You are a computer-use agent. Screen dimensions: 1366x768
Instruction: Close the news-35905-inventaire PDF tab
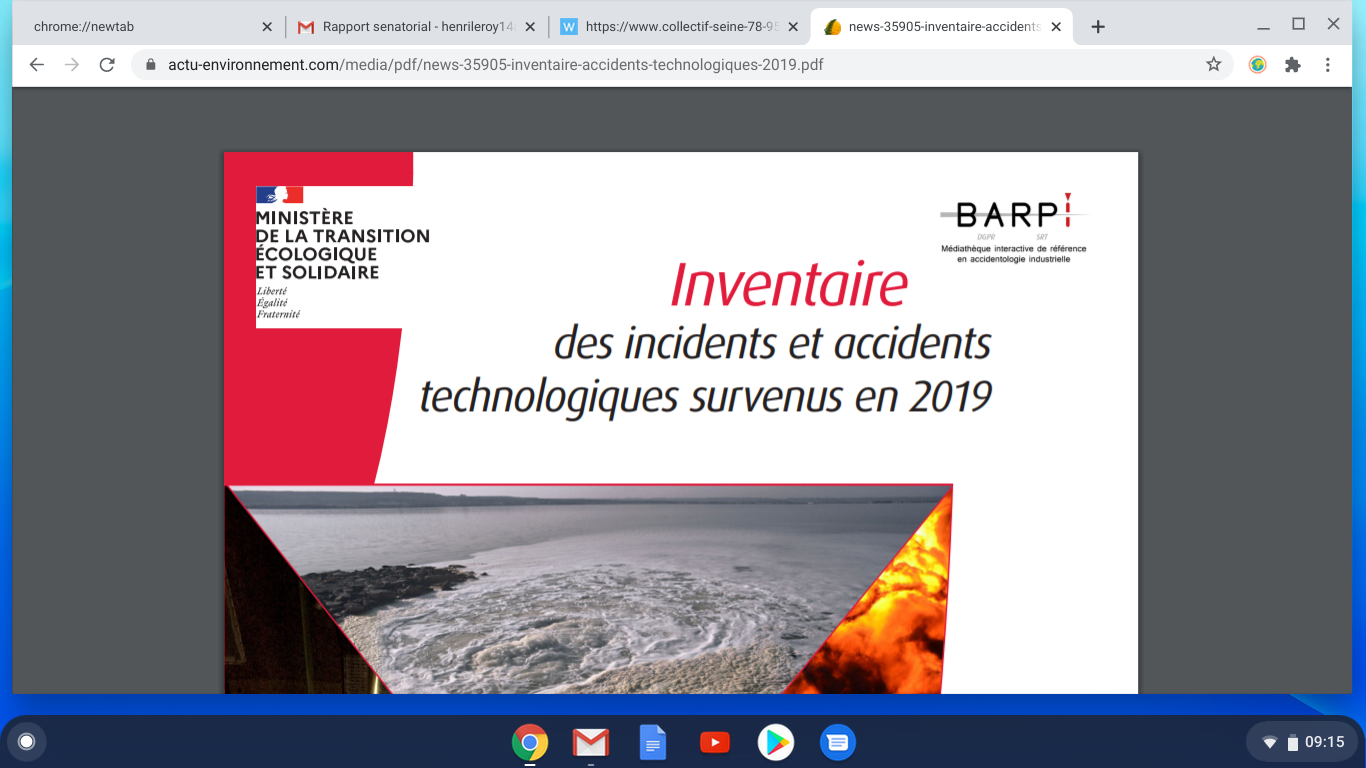pyautogui.click(x=1056, y=27)
